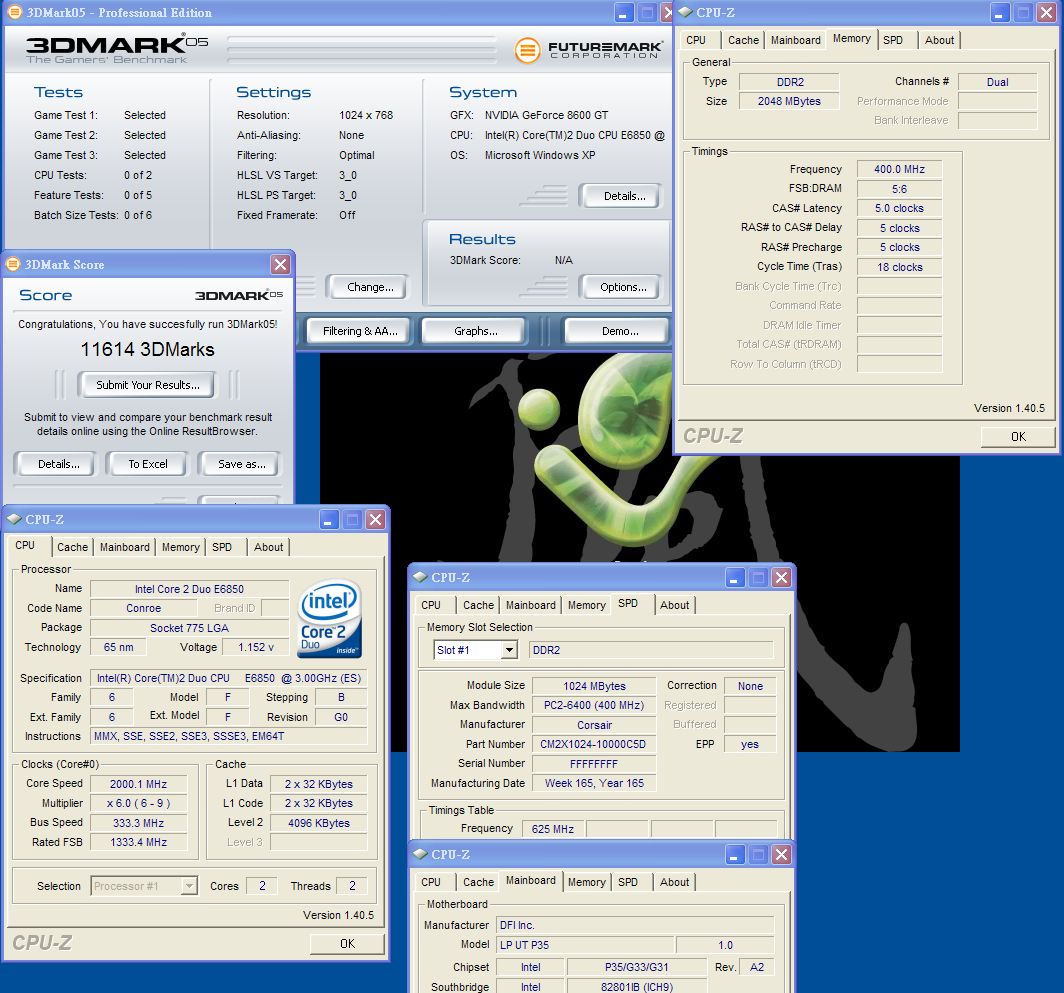Click Details... in the Score dialog
1064x993 pixels.
tap(58, 464)
